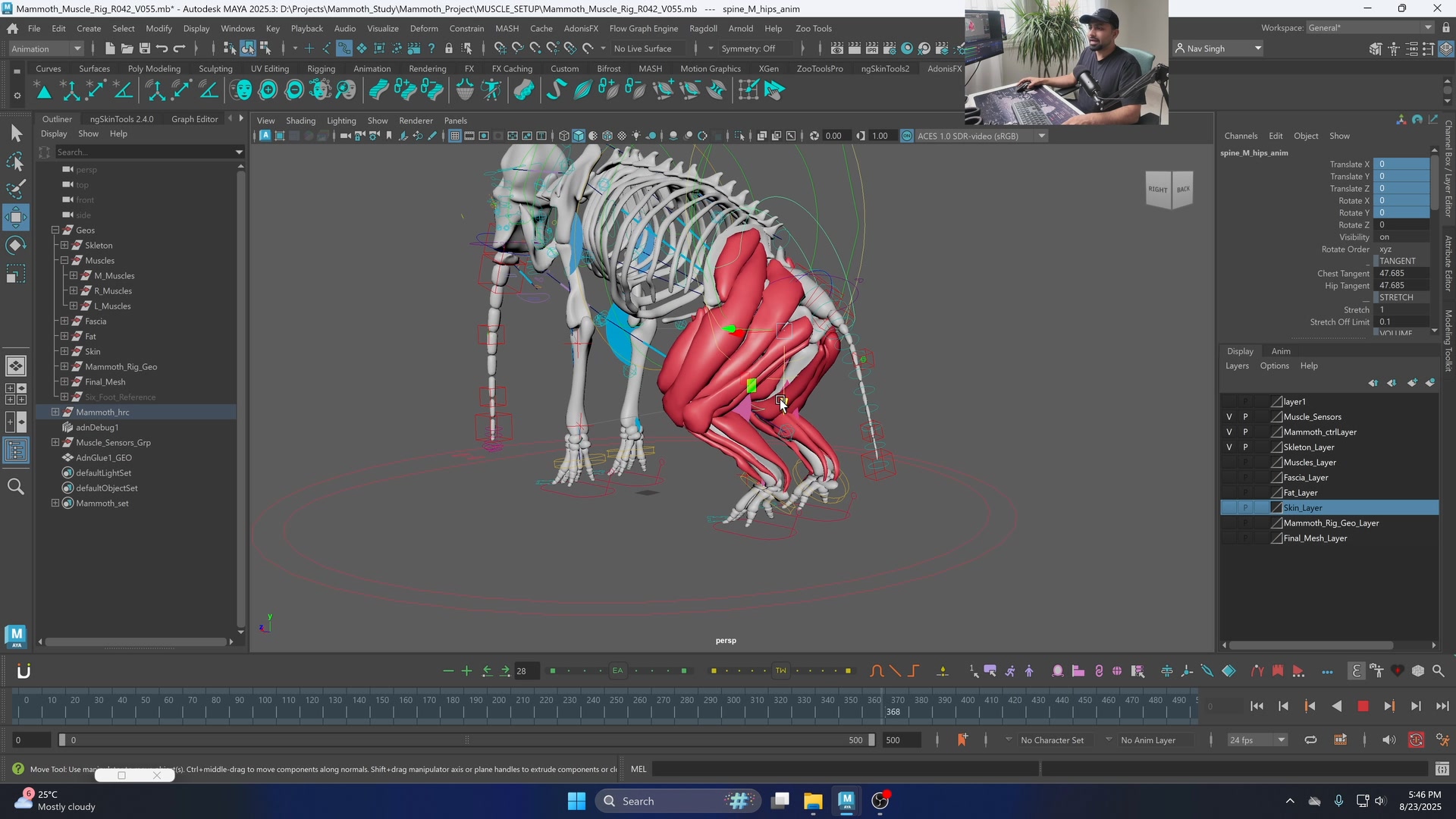Expand the Mammoth_hrc outliner node
The width and height of the screenshot is (1456, 819).
(55, 412)
